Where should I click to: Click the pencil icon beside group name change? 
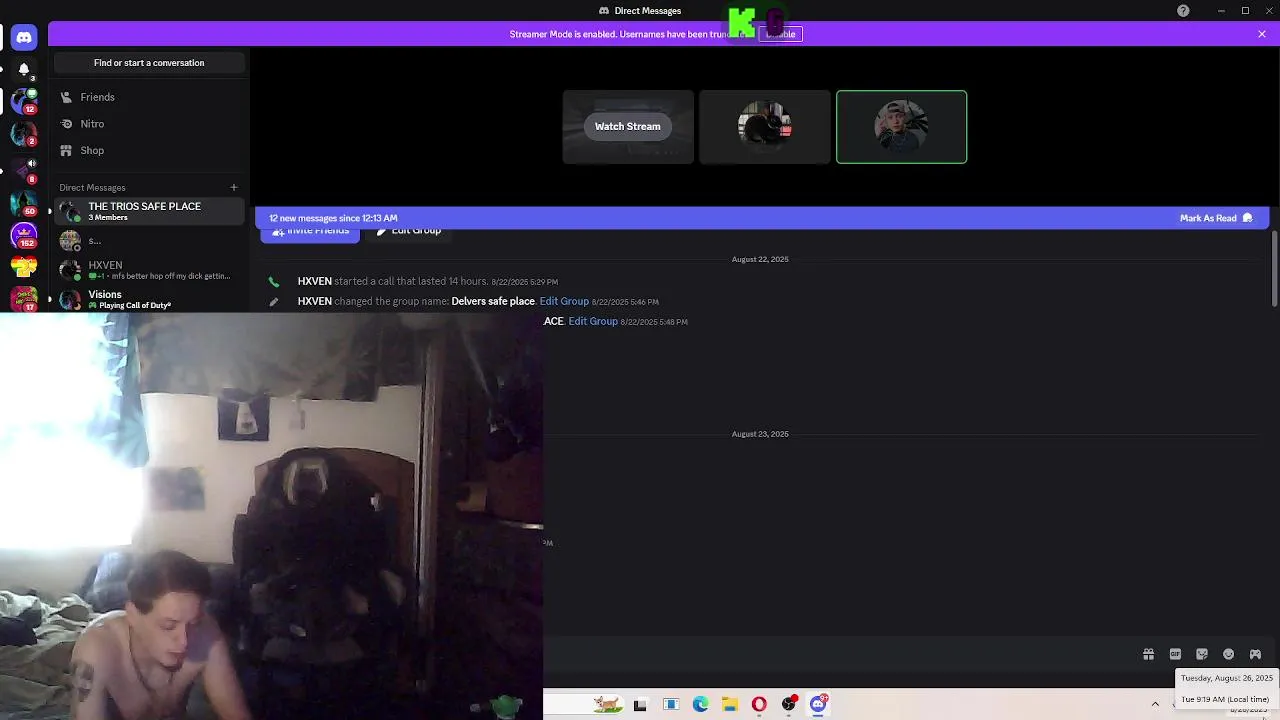pos(274,302)
